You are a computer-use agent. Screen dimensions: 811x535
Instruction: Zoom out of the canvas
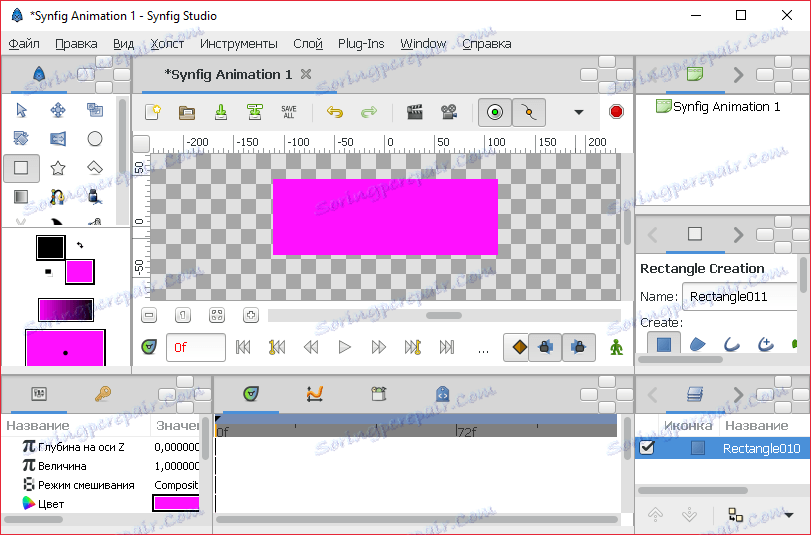click(x=149, y=315)
